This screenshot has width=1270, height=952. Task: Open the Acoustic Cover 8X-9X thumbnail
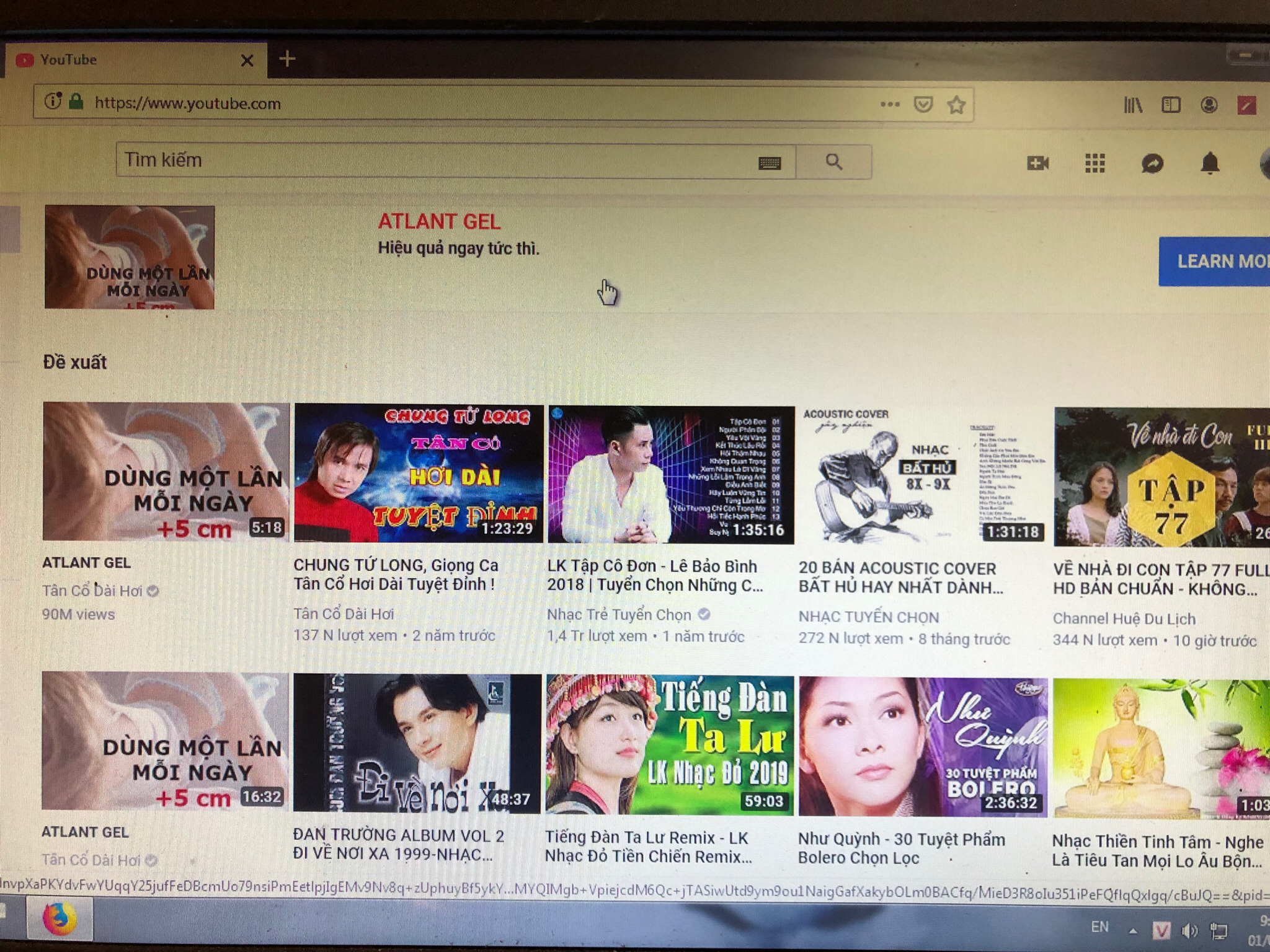tap(921, 476)
